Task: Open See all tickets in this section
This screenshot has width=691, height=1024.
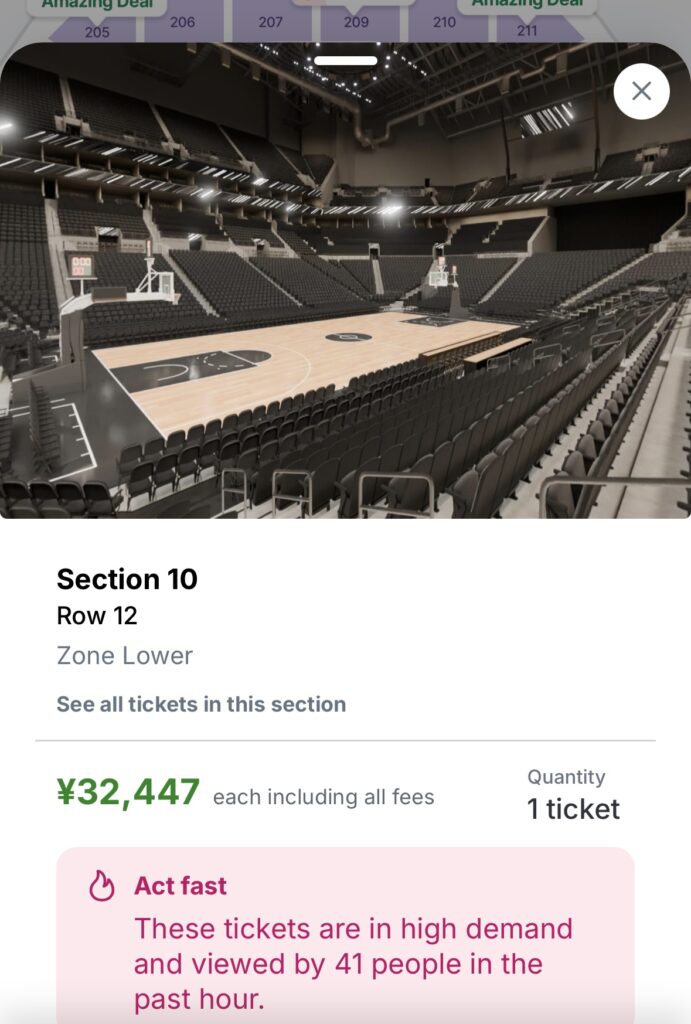Action: (201, 704)
